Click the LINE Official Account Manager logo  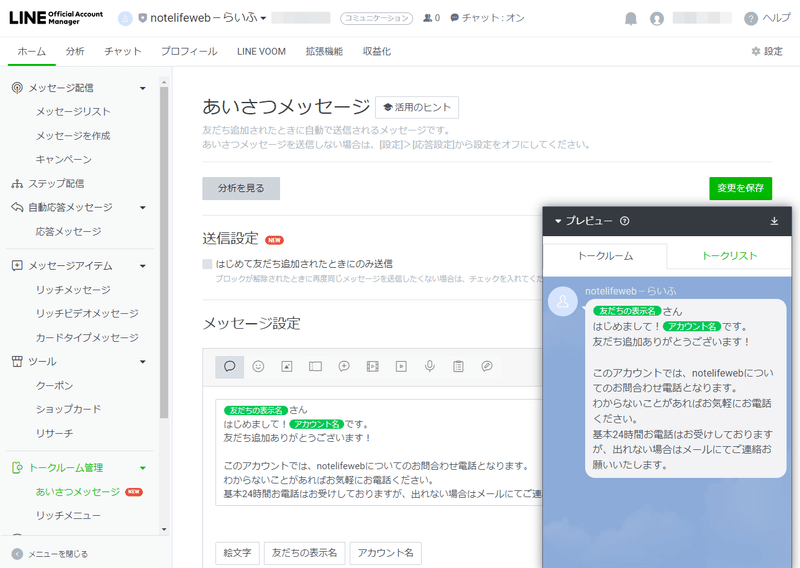click(56, 18)
